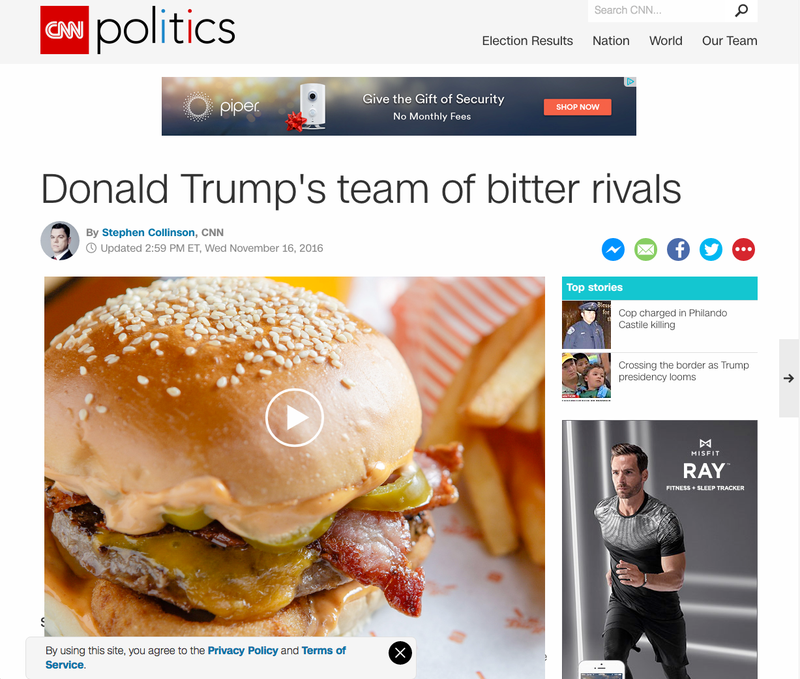The height and width of the screenshot is (679, 800).
Task: Share on Facebook icon
Action: (x=678, y=249)
